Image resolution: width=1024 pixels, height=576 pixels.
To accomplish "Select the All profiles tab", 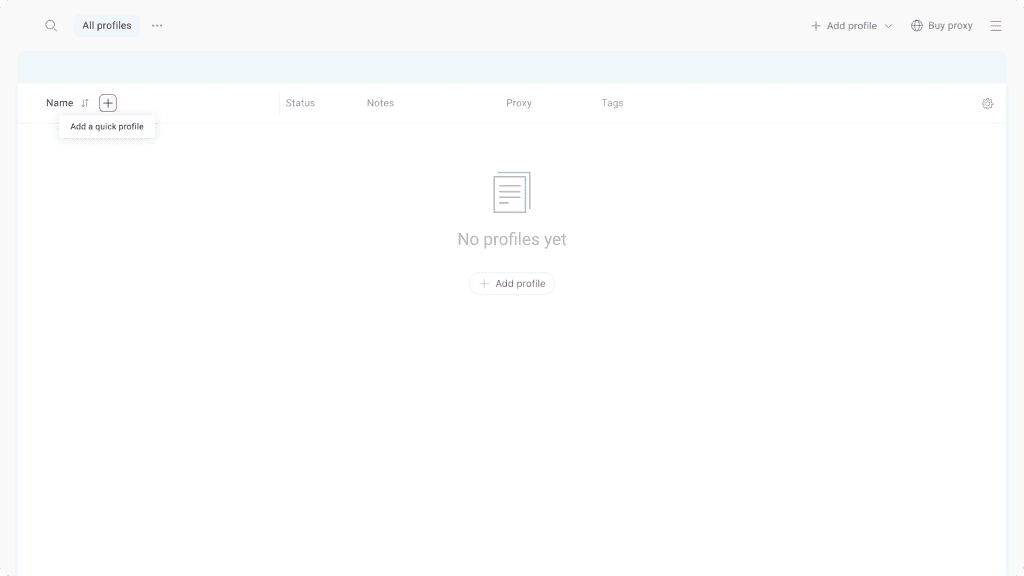I will [107, 26].
